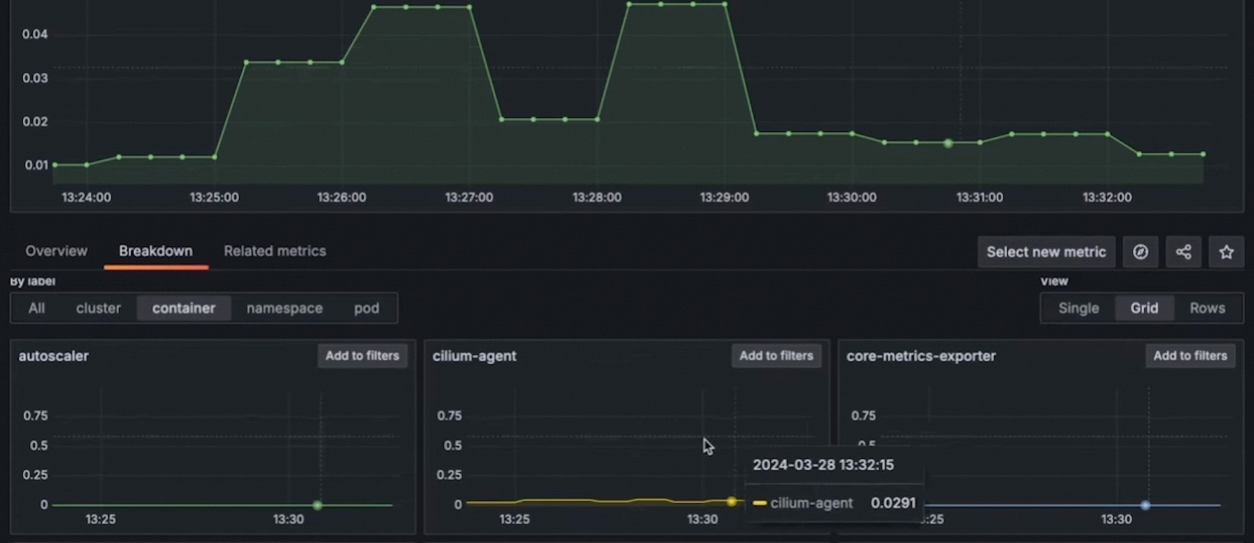Image resolution: width=1254 pixels, height=543 pixels.
Task: Open the Breakdown tab
Action: pos(156,251)
